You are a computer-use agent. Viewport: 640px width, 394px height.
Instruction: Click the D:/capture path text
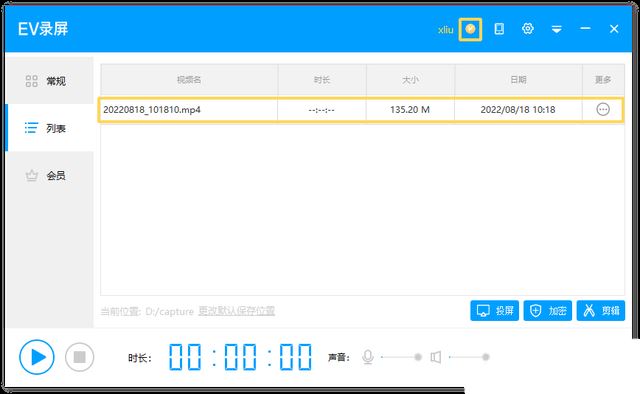click(x=169, y=312)
